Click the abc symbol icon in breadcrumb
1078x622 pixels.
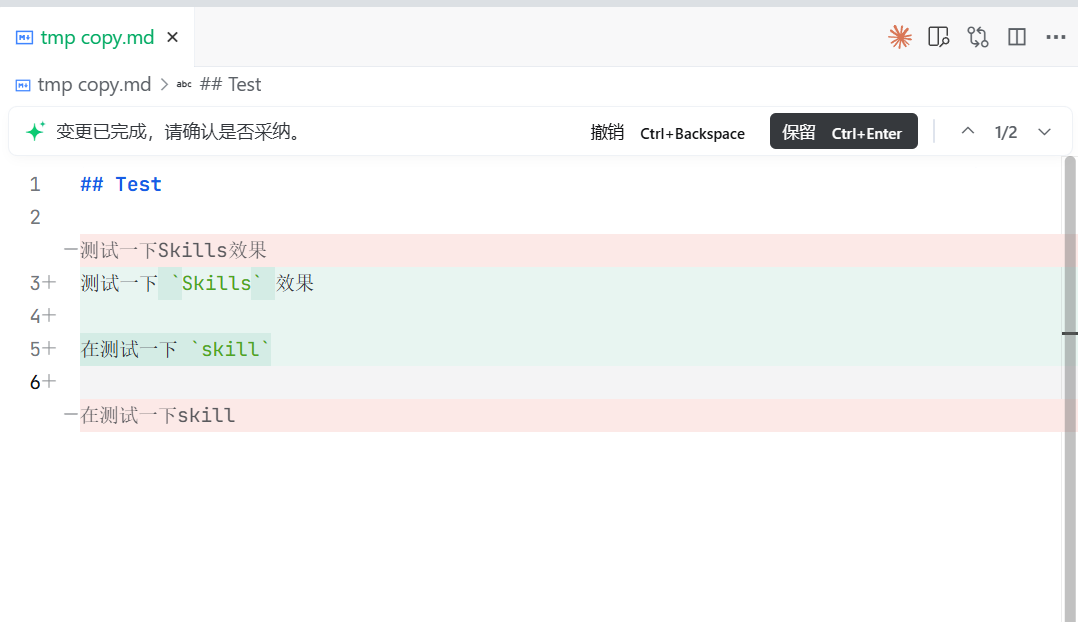coord(184,85)
